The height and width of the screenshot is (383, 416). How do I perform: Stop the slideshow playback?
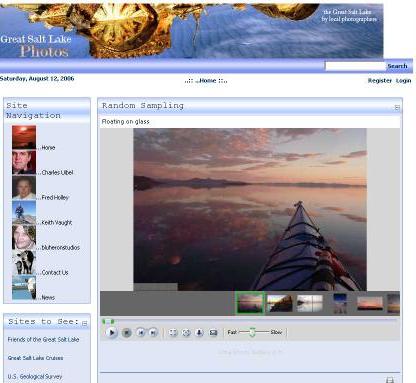[126, 333]
